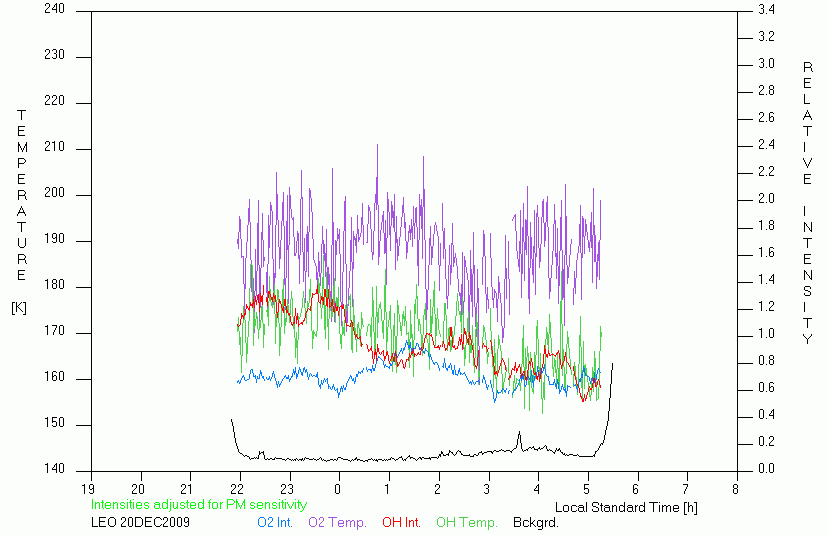
Task: Click the 220 temperature axis value
Action: pos(54,101)
